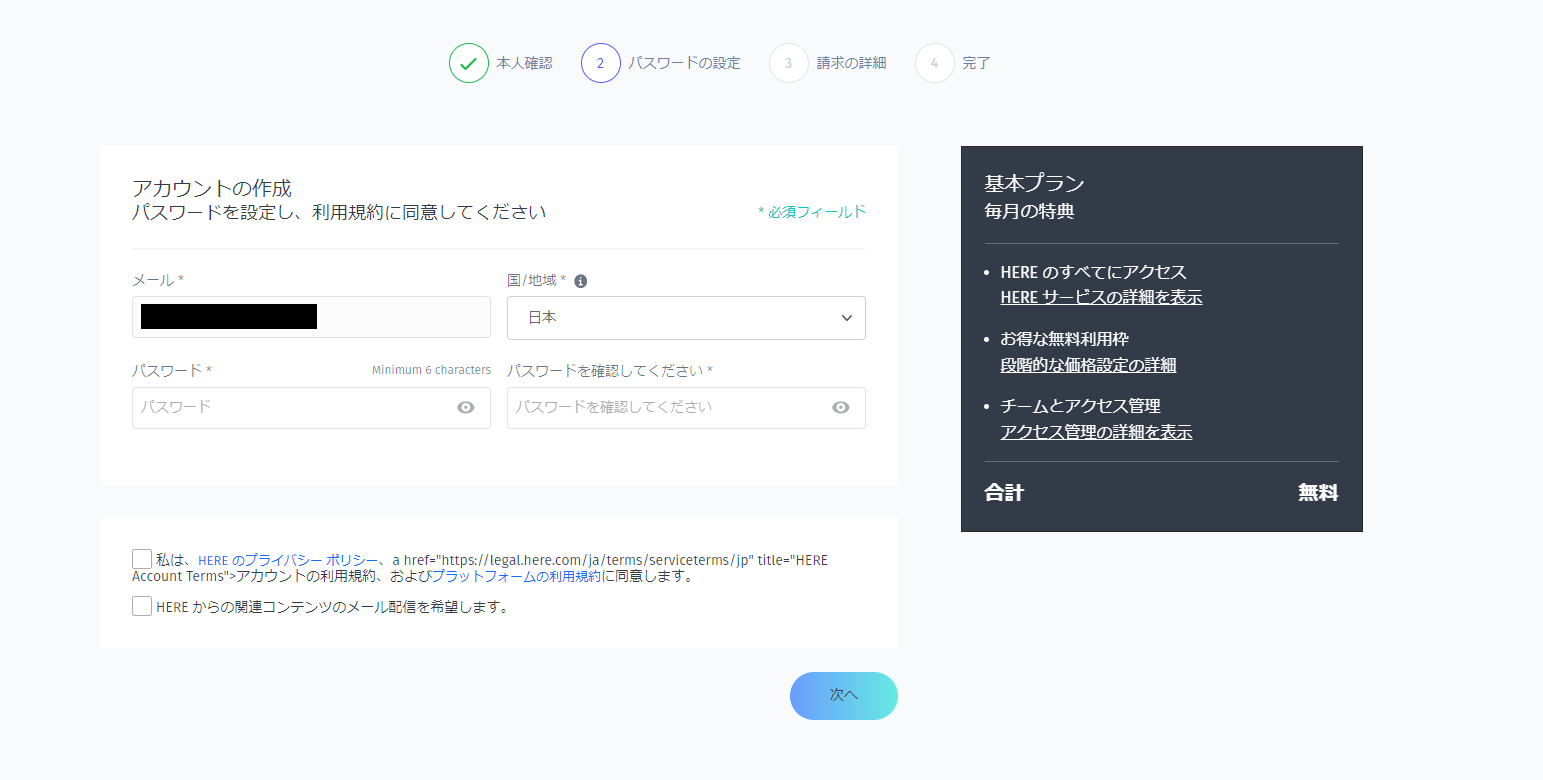The image size is (1543, 780).
Task: Toggle the privacy policy consent checkbox off
Action: [x=141, y=559]
